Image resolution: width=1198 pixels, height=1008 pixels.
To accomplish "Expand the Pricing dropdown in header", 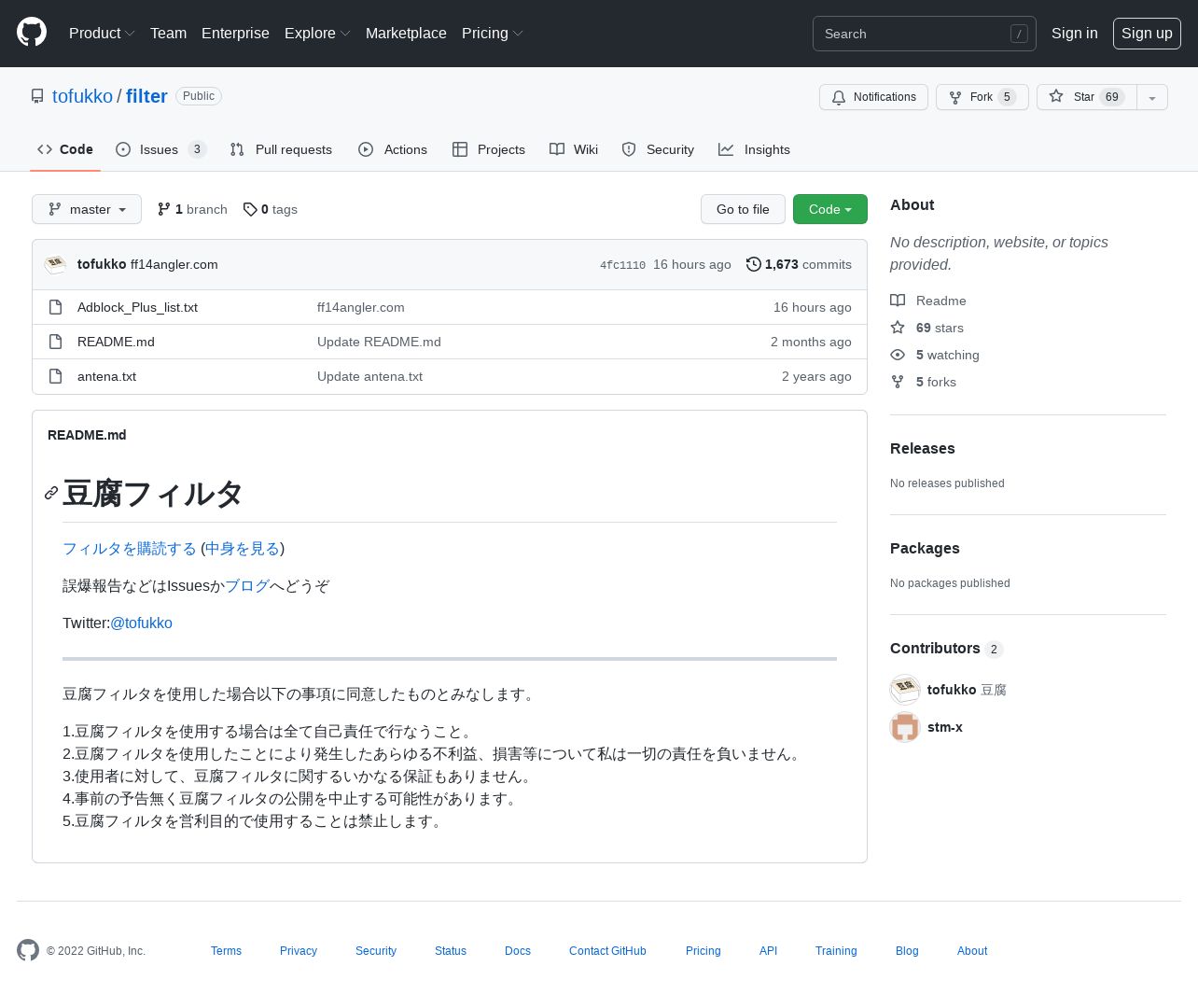I will point(492,33).
